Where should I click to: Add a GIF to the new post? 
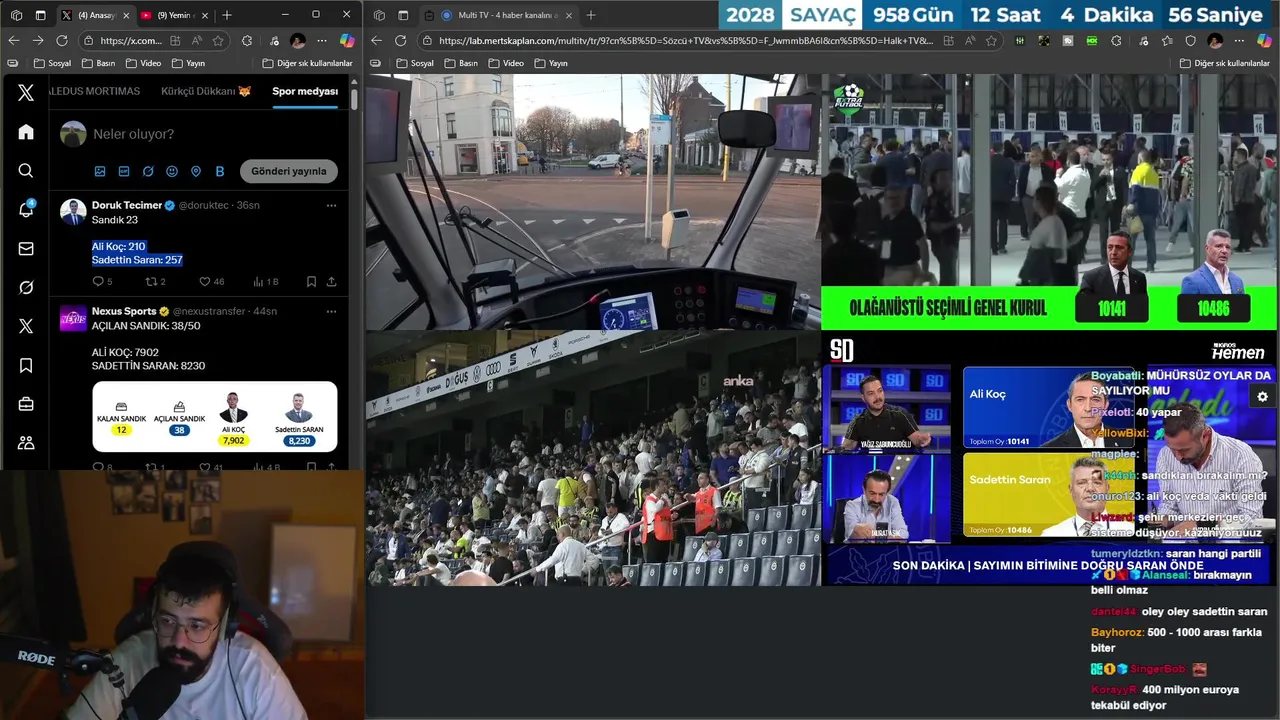tap(124, 171)
